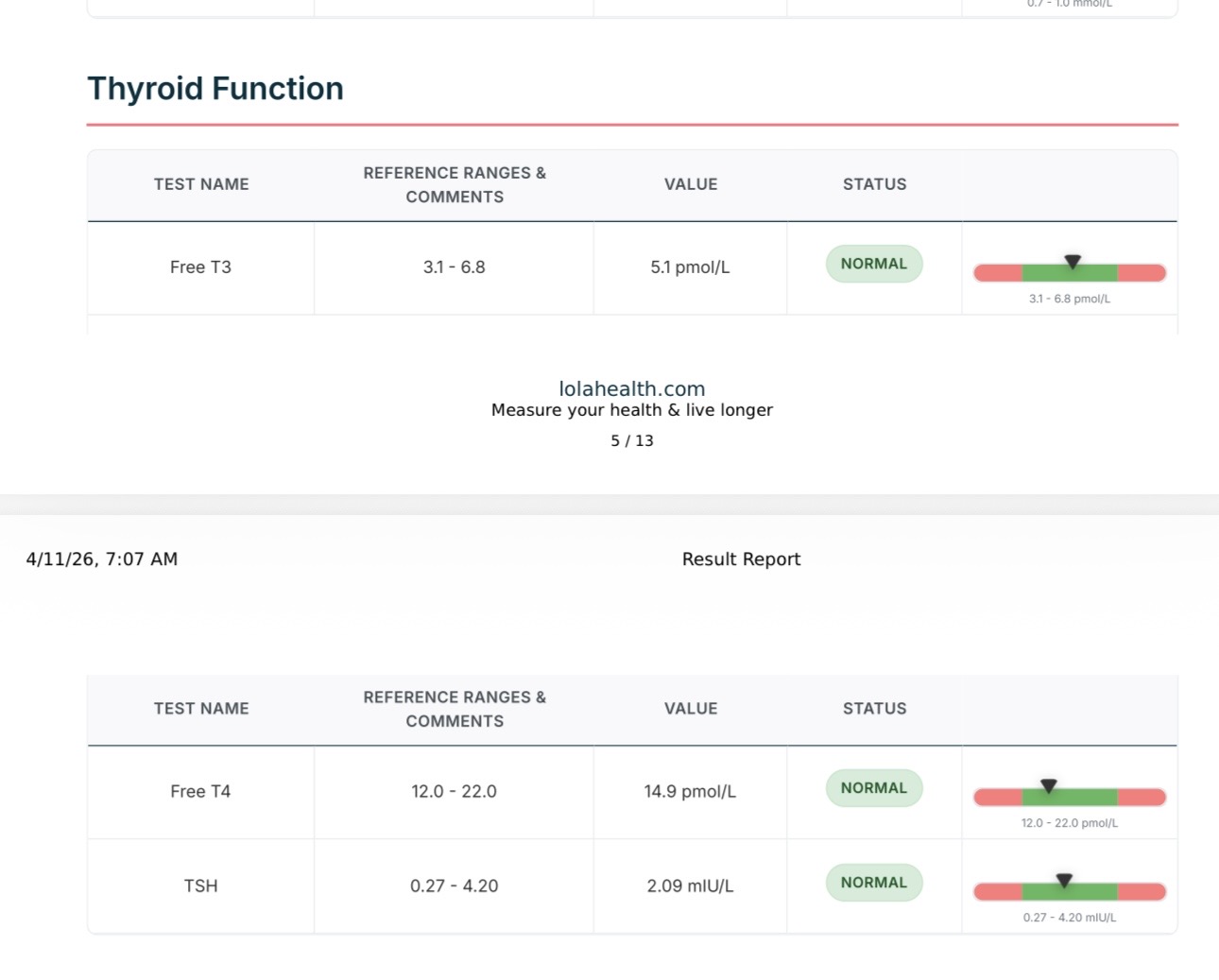The image size is (1219, 980).
Task: Click the Free T3 NORMAL status badge
Action: click(x=873, y=264)
